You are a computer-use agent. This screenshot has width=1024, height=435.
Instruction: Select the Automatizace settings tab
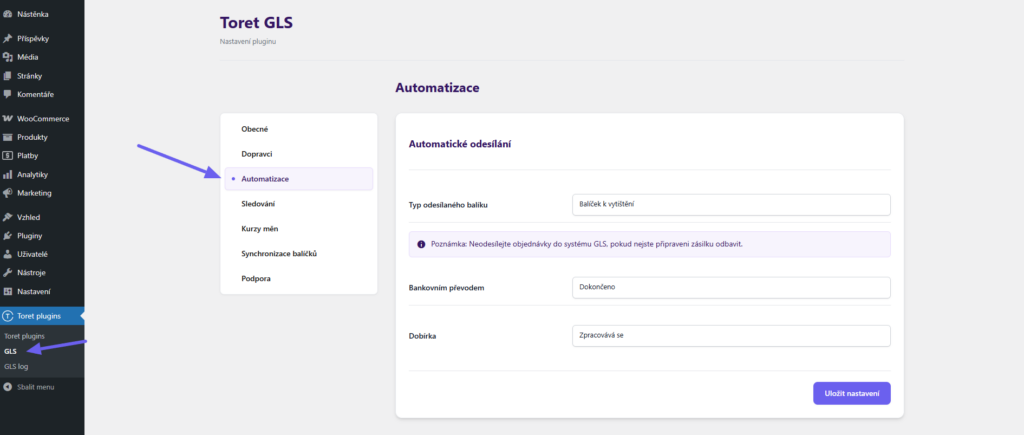pos(298,179)
